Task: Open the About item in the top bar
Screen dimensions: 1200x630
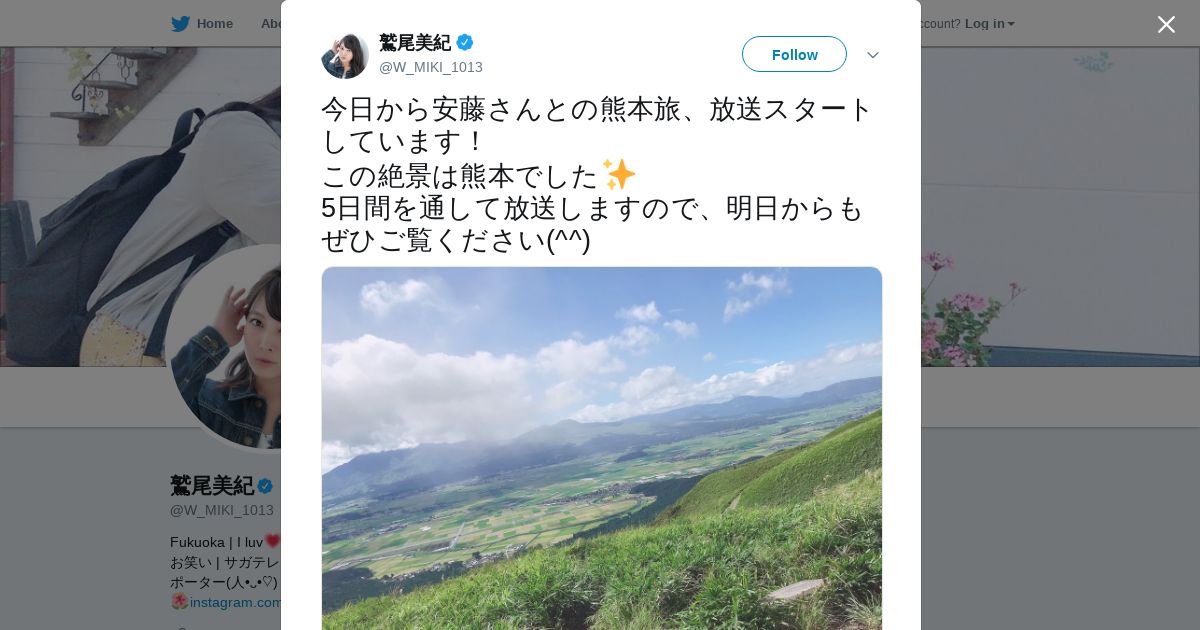Action: (271, 23)
